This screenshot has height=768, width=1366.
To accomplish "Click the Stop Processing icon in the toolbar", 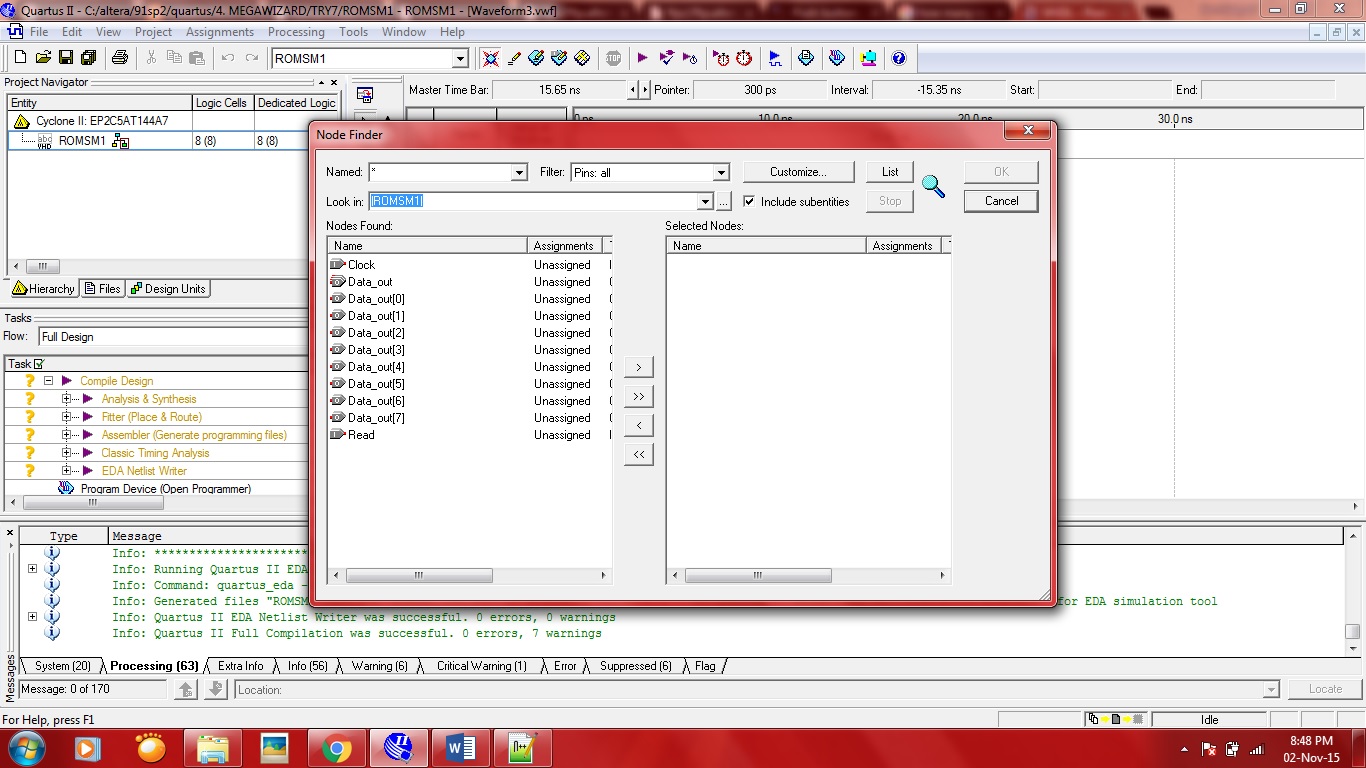I will (613, 58).
